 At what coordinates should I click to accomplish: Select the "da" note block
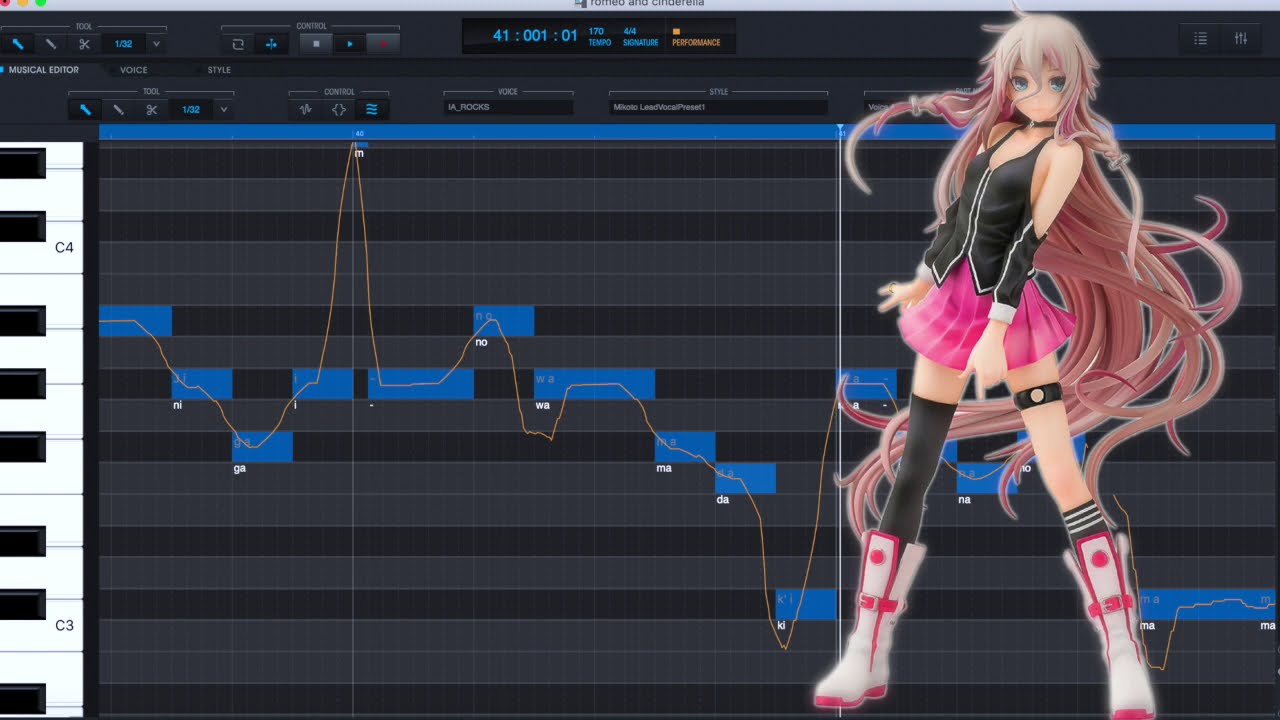tap(745, 477)
